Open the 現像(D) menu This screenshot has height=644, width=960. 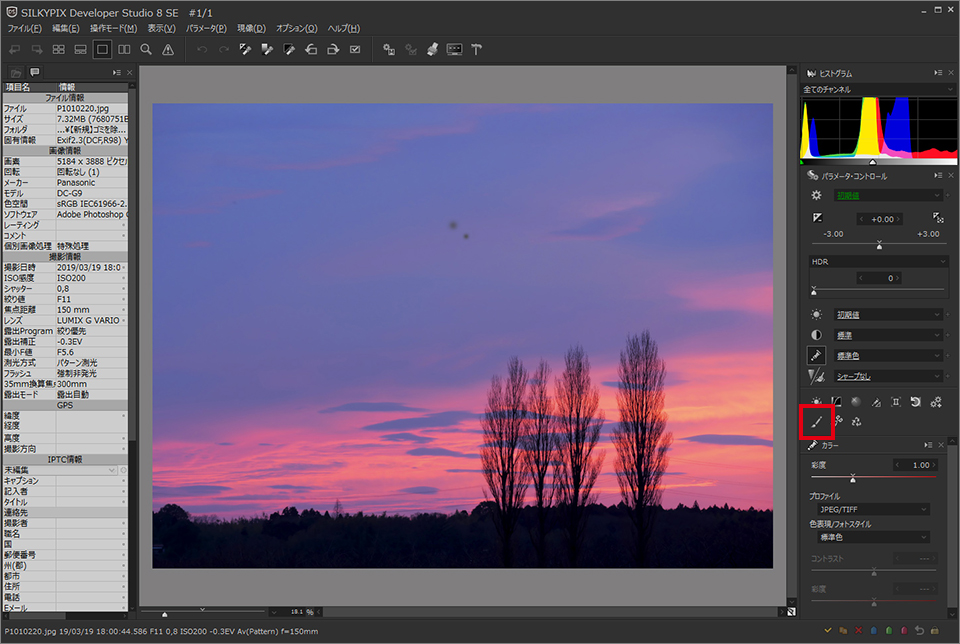(x=251, y=28)
